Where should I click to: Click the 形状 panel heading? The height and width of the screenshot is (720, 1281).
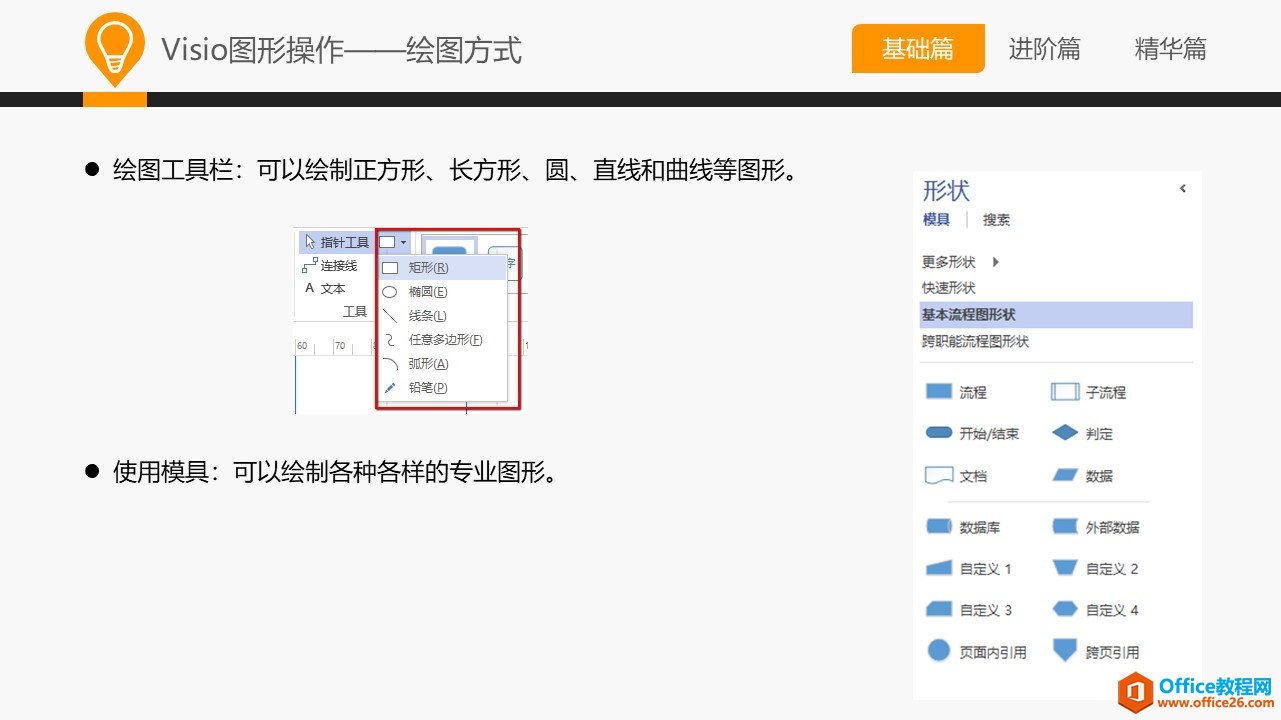click(x=946, y=190)
